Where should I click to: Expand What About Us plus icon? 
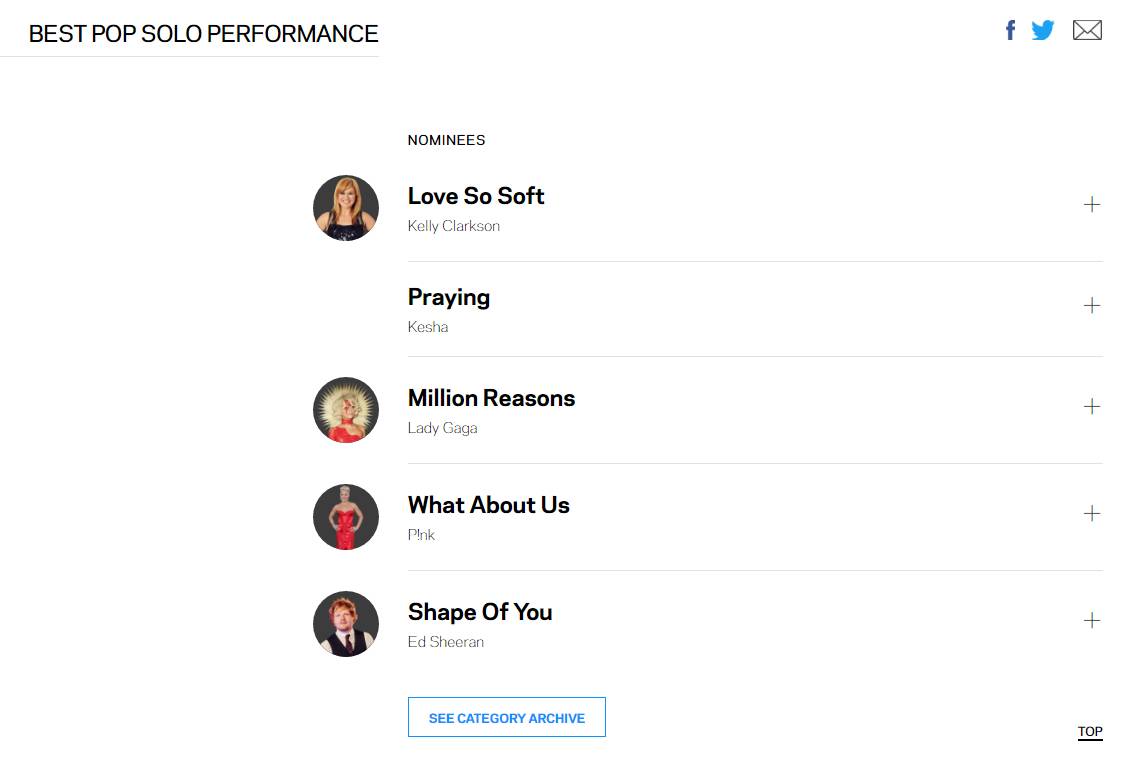(x=1091, y=514)
